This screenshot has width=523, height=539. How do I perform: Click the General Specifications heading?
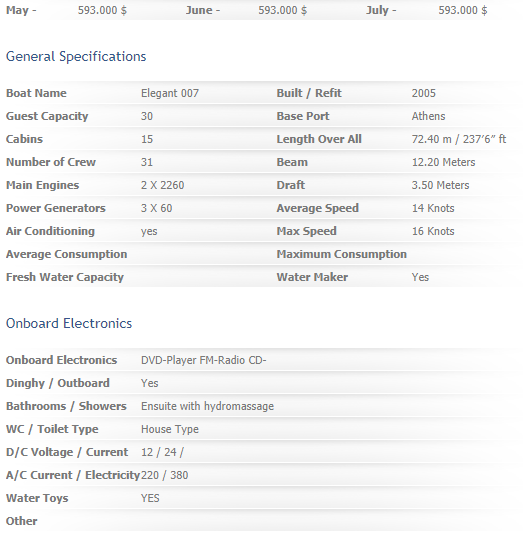[76, 57]
